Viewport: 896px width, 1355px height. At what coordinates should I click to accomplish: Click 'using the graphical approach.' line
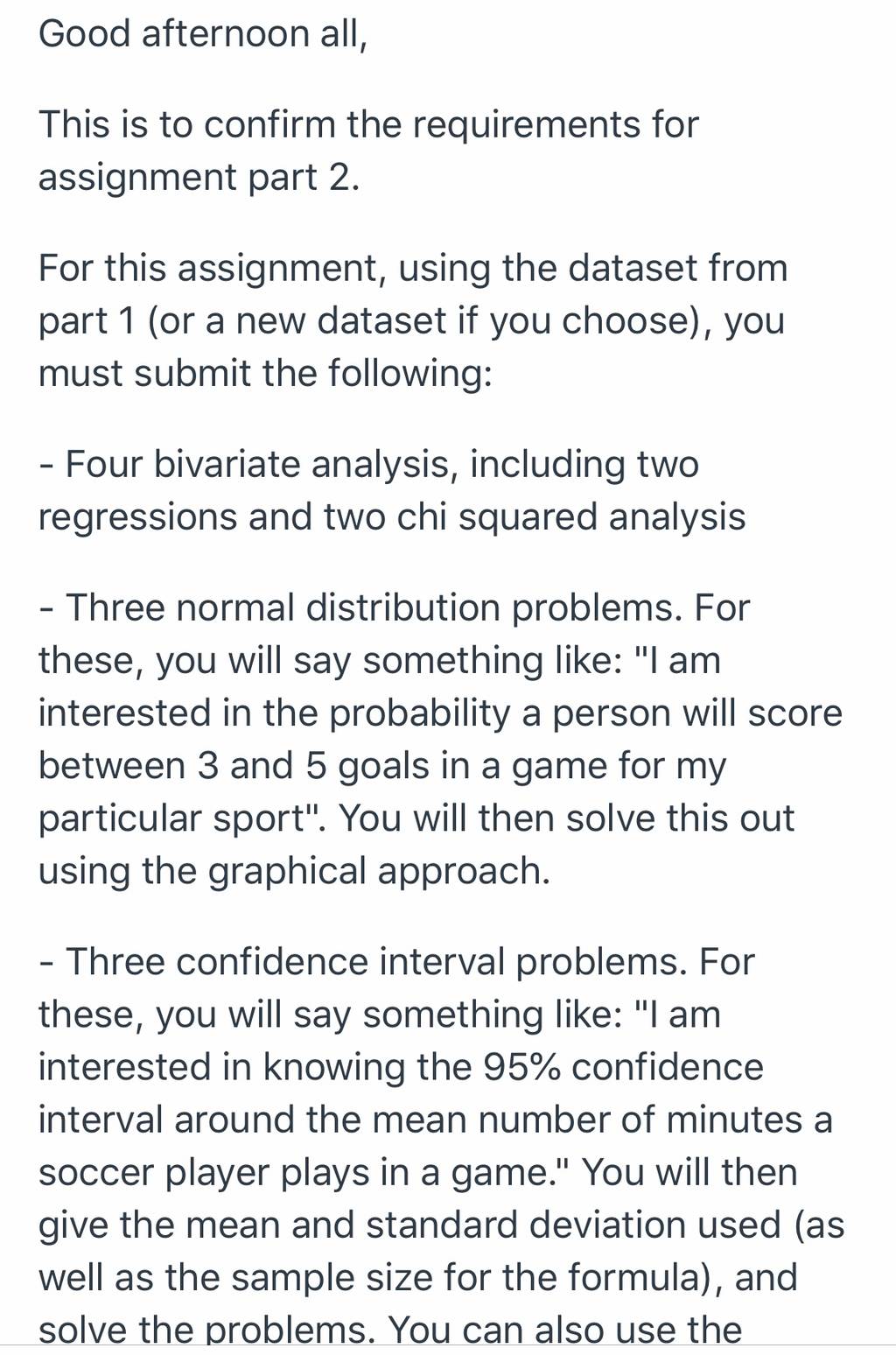pos(294,871)
